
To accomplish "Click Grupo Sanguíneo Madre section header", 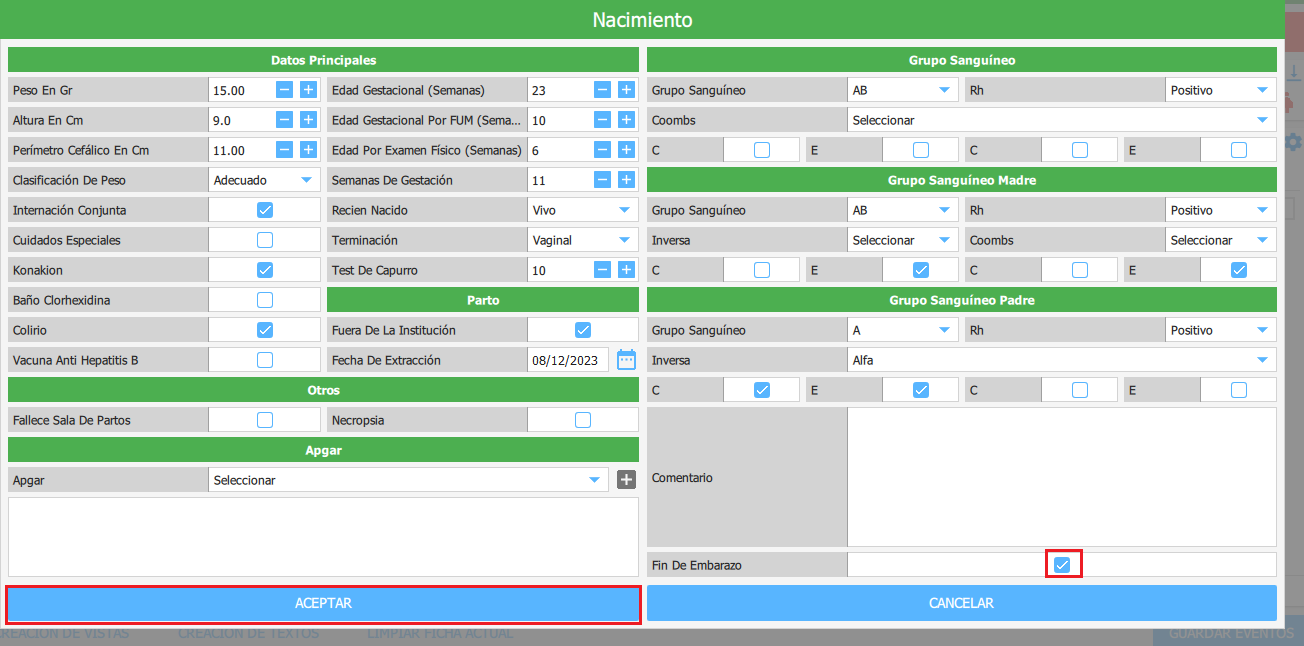I will coord(962,180).
